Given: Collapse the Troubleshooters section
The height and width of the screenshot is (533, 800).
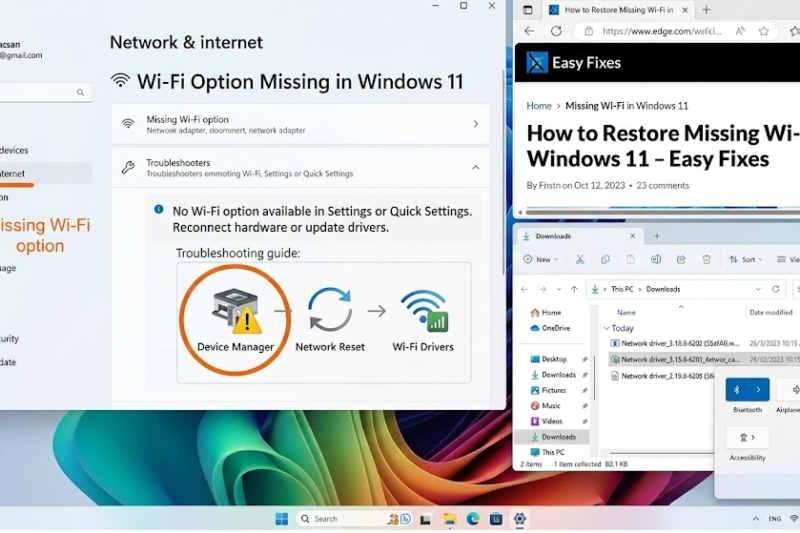Looking at the screenshot, I should (475, 168).
